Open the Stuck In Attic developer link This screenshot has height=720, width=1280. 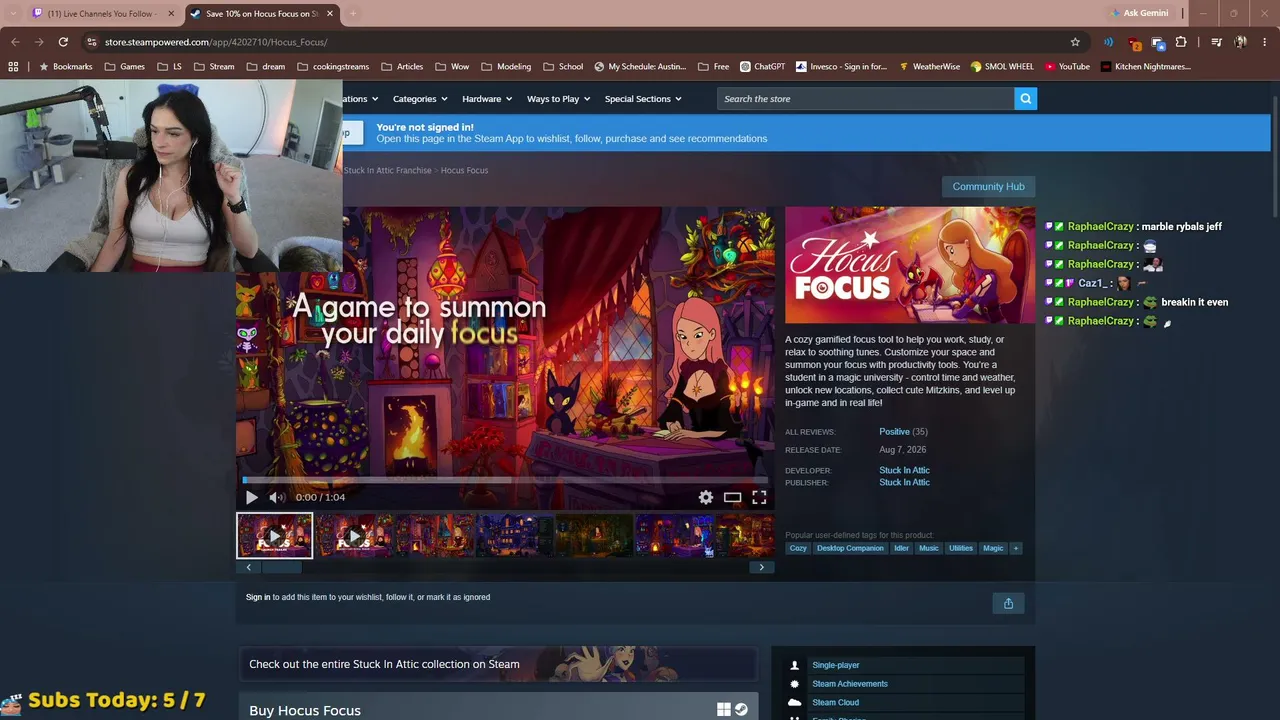(904, 470)
